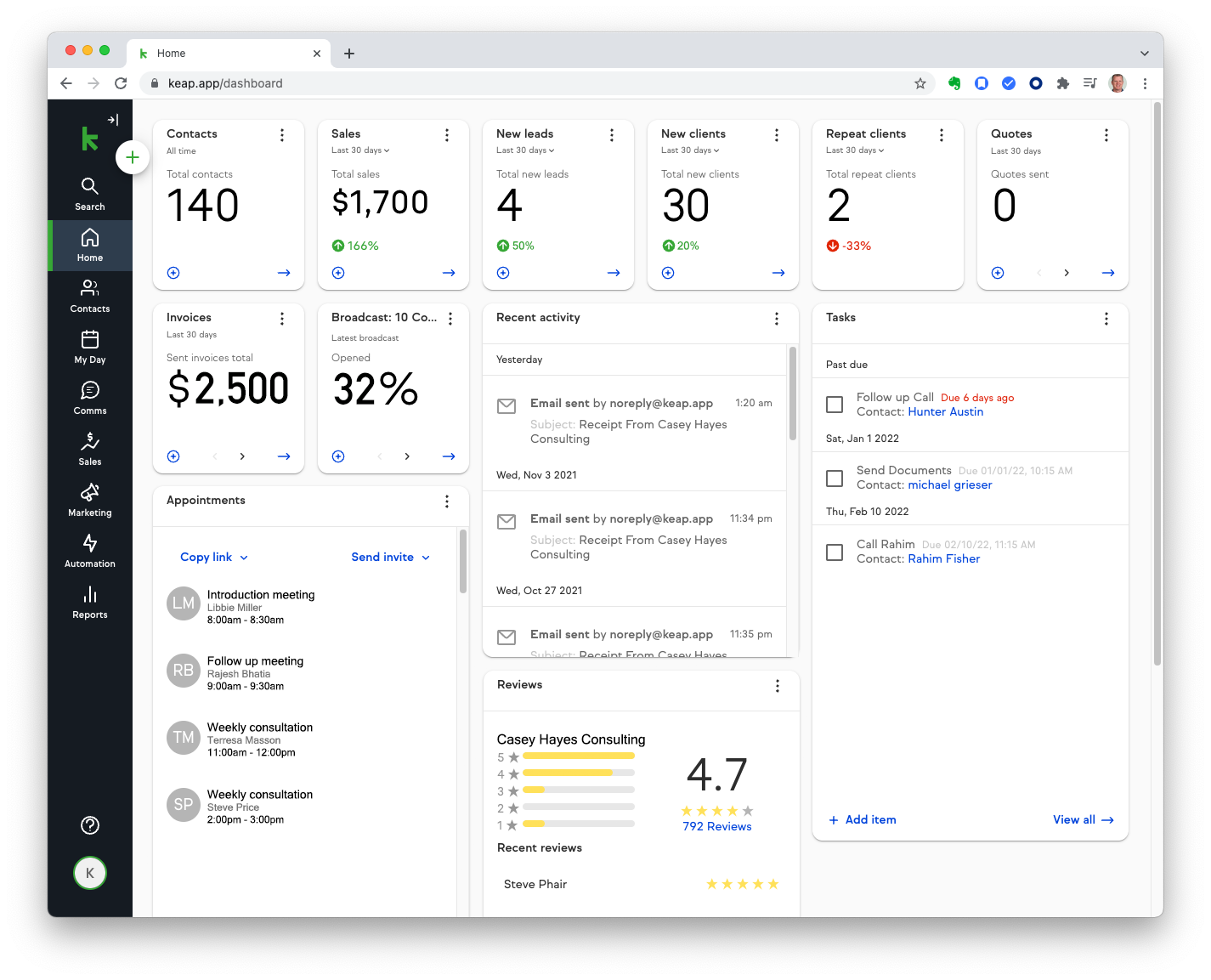Open the K user profile avatar
1211x980 pixels.
tap(90, 873)
